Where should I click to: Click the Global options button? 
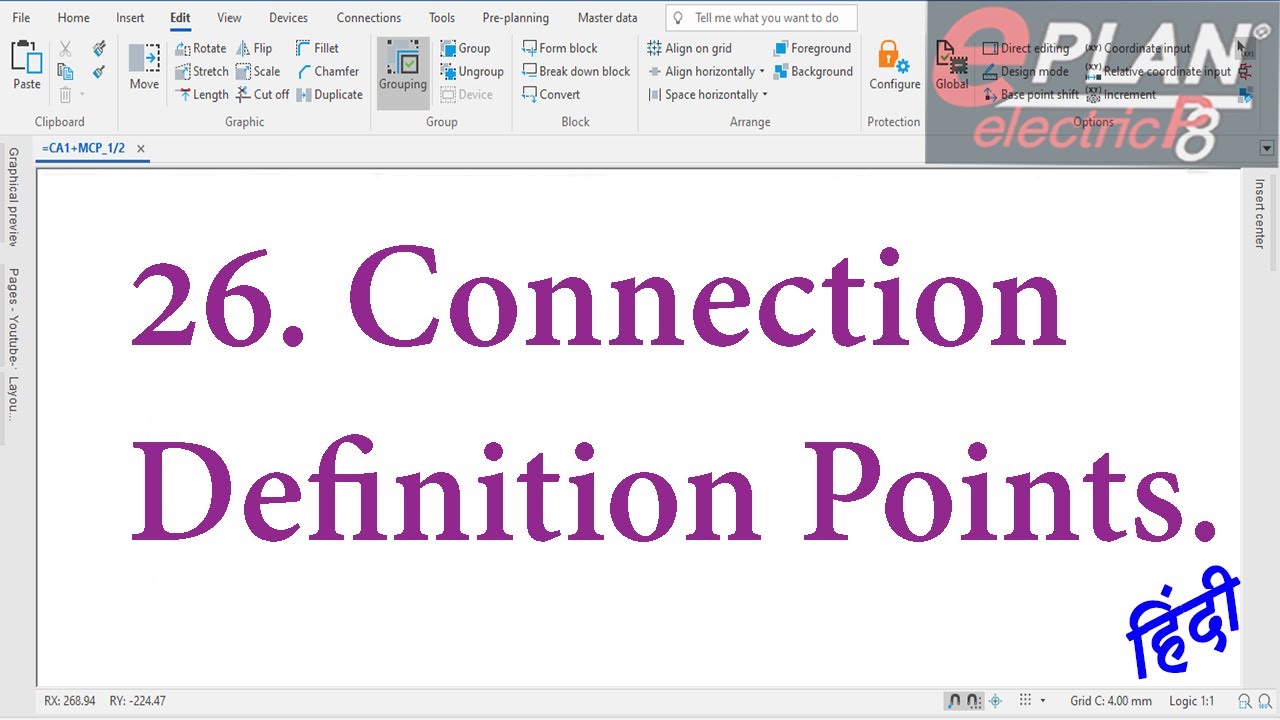point(952,66)
